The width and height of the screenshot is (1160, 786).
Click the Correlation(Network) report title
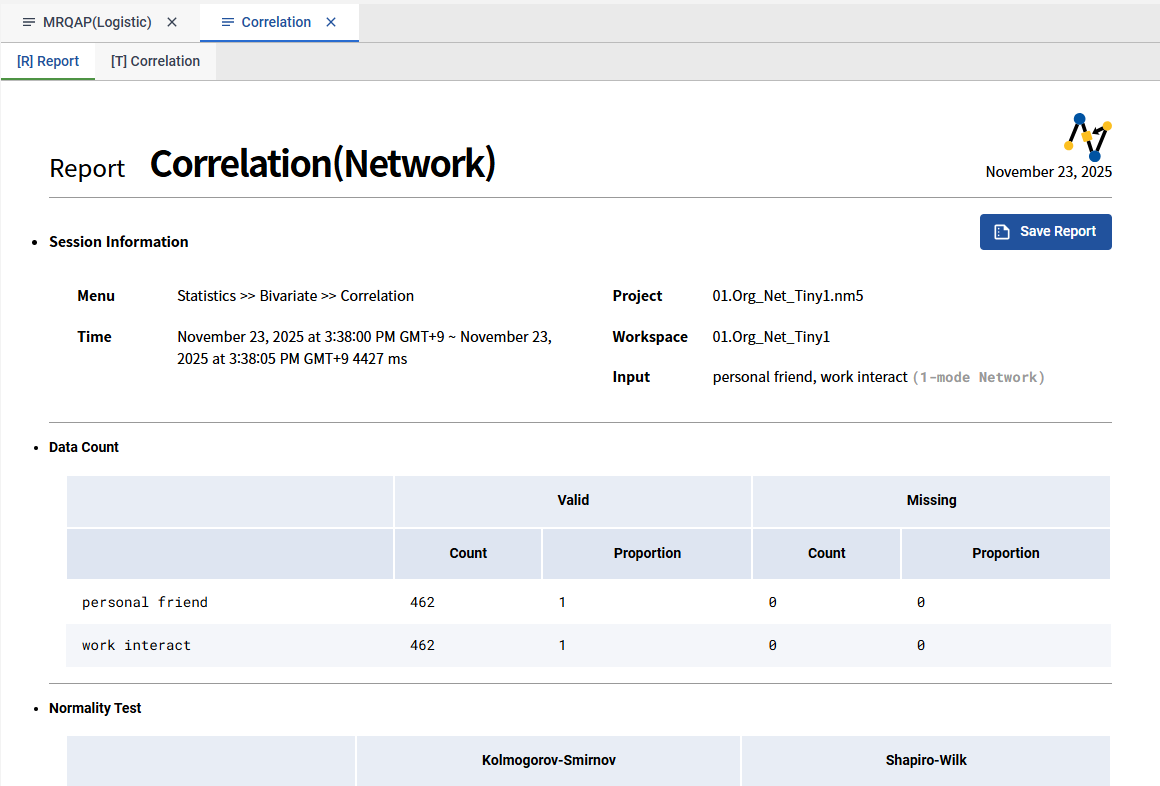tap(323, 164)
